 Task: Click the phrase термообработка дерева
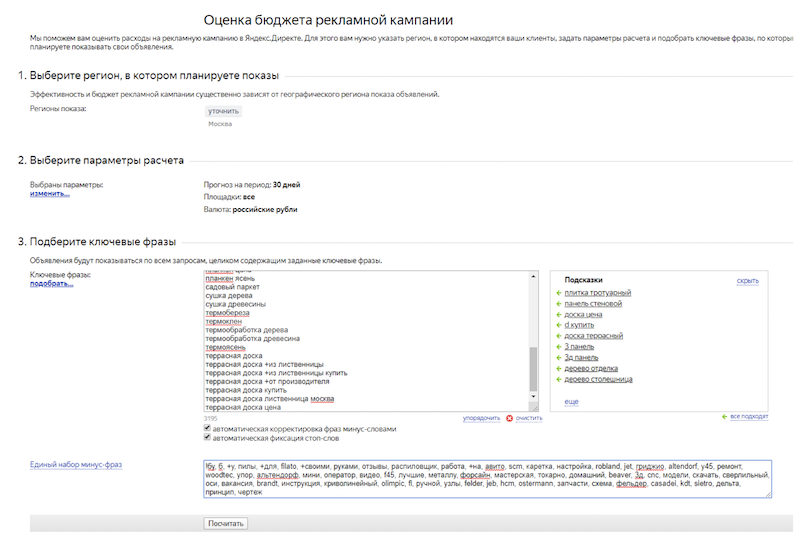[x=247, y=330]
